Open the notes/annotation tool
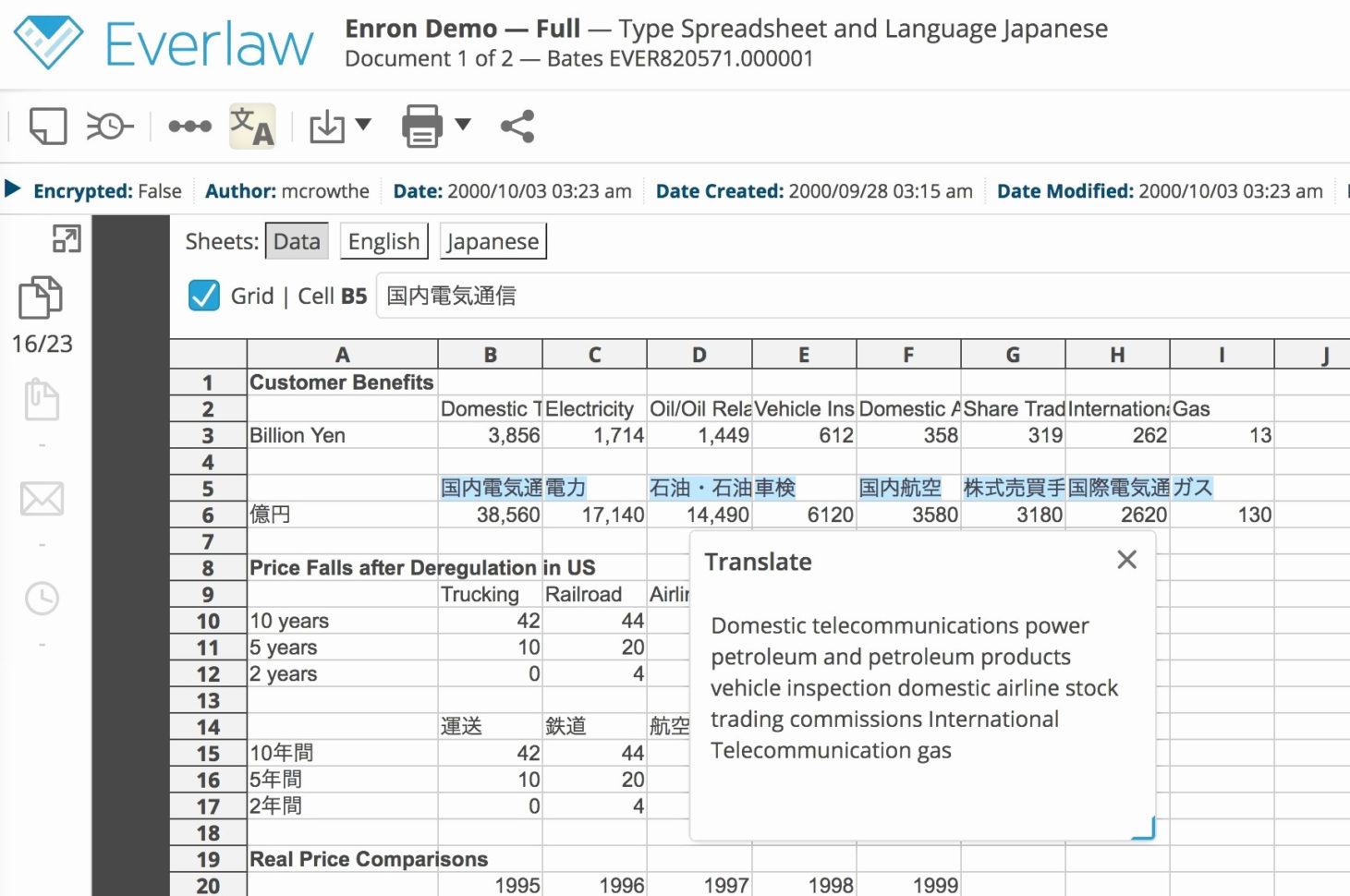 click(x=46, y=125)
